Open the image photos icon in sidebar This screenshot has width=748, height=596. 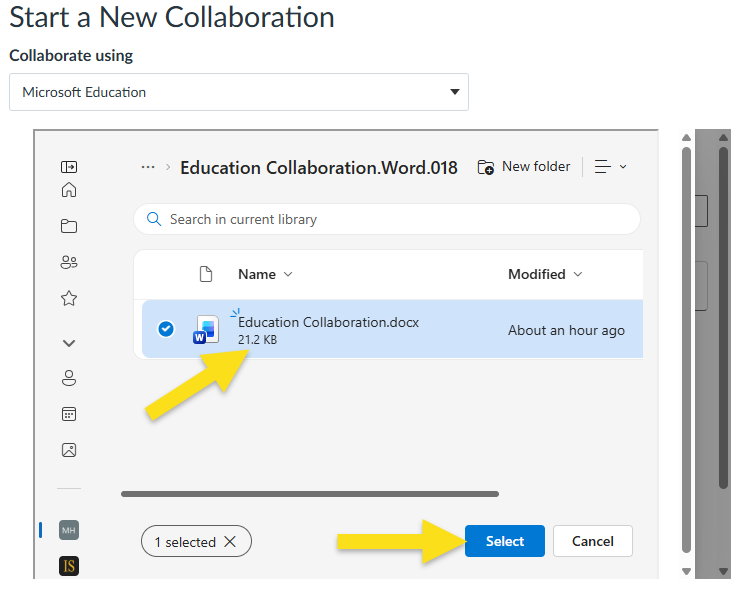[x=69, y=450]
